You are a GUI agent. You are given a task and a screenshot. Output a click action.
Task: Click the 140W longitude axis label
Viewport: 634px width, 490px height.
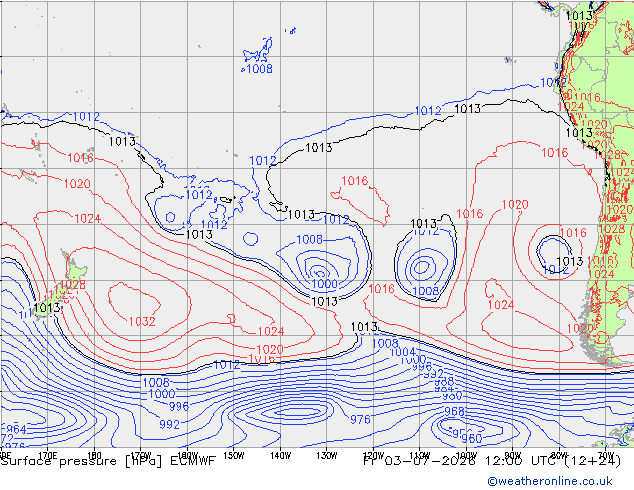pos(281,456)
